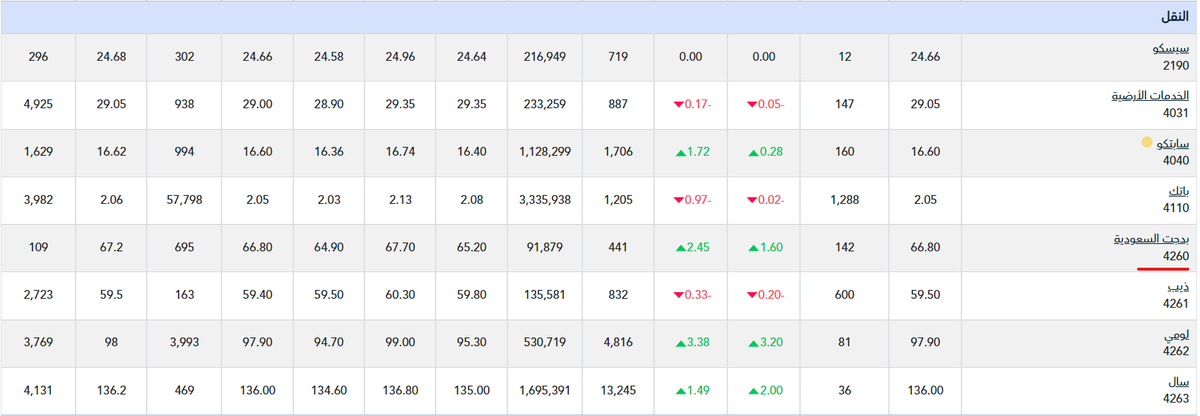The height and width of the screenshot is (416, 1200).
Task: Click the price cell 134.60
Action: [329, 391]
